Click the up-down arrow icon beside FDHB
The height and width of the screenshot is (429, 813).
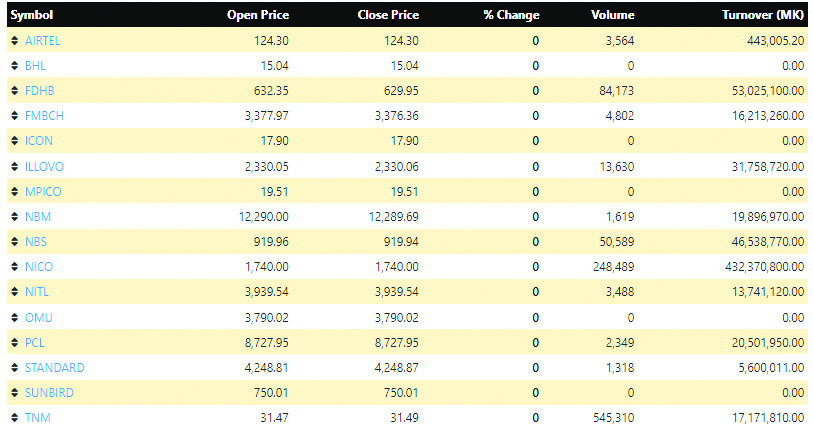click(14, 90)
